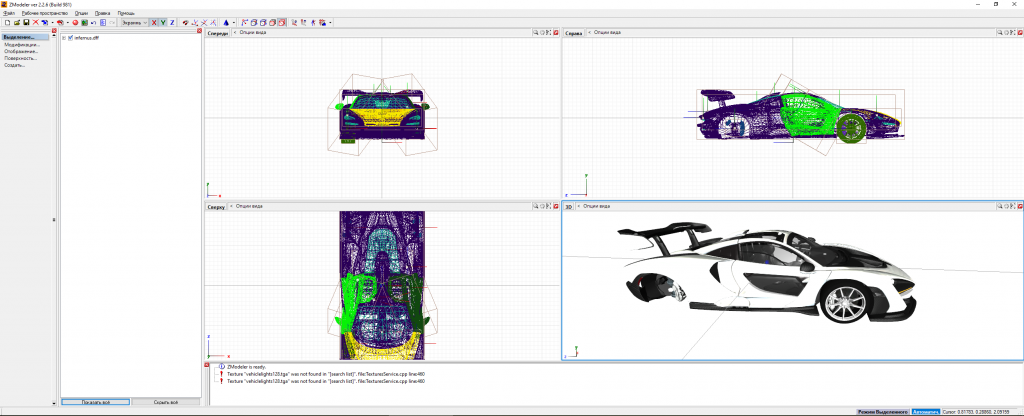
Task: Click the New file icon in toolbar
Action: [x=7, y=22]
